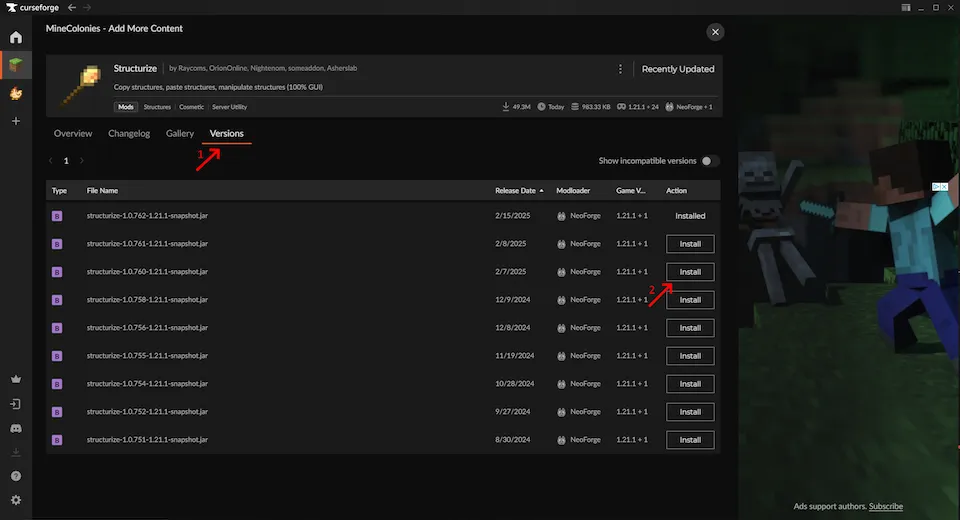Open the Overview tab
Screen dimensions: 960x520
coord(73,134)
